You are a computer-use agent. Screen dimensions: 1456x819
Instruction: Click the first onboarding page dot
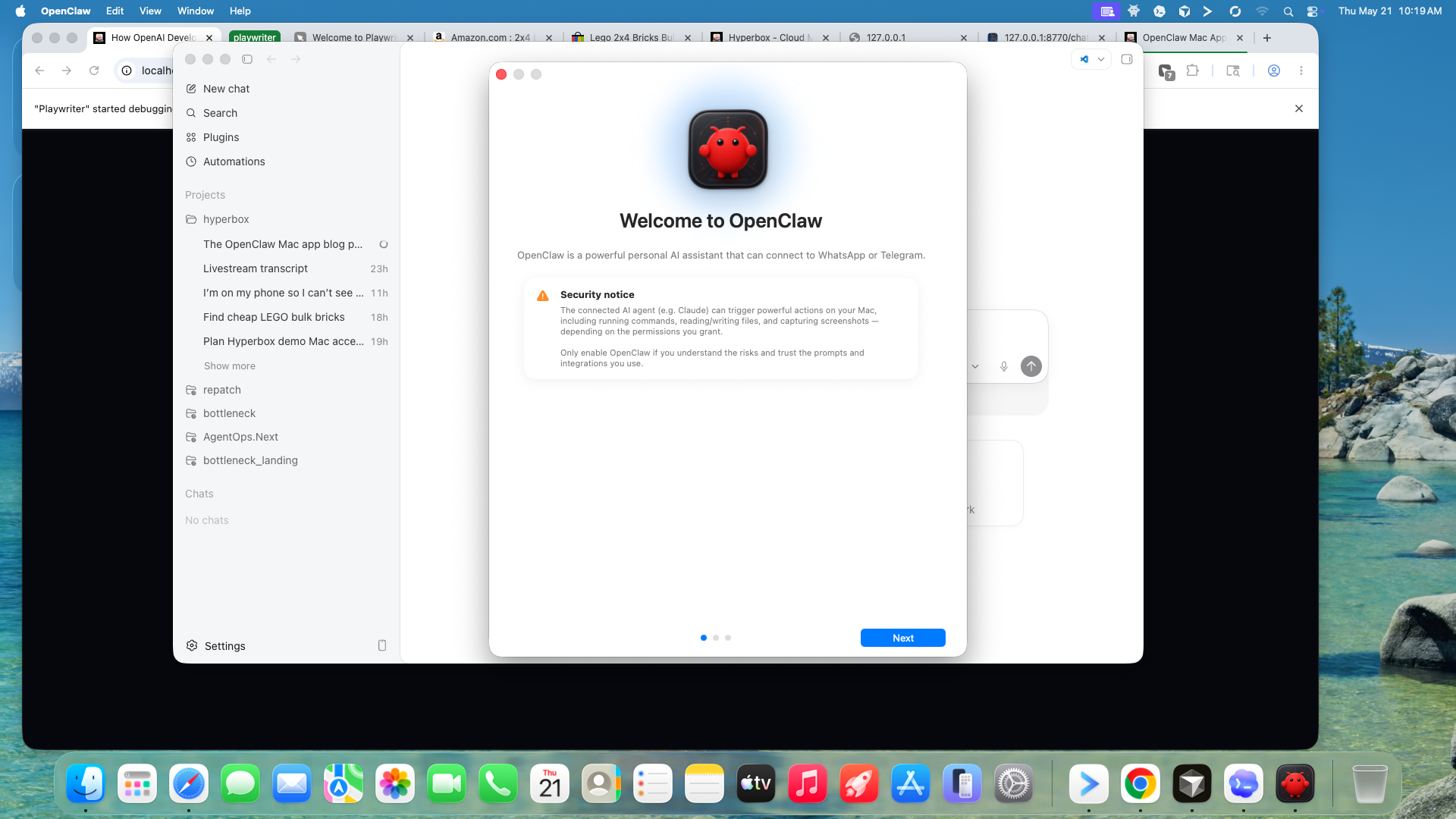[704, 638]
